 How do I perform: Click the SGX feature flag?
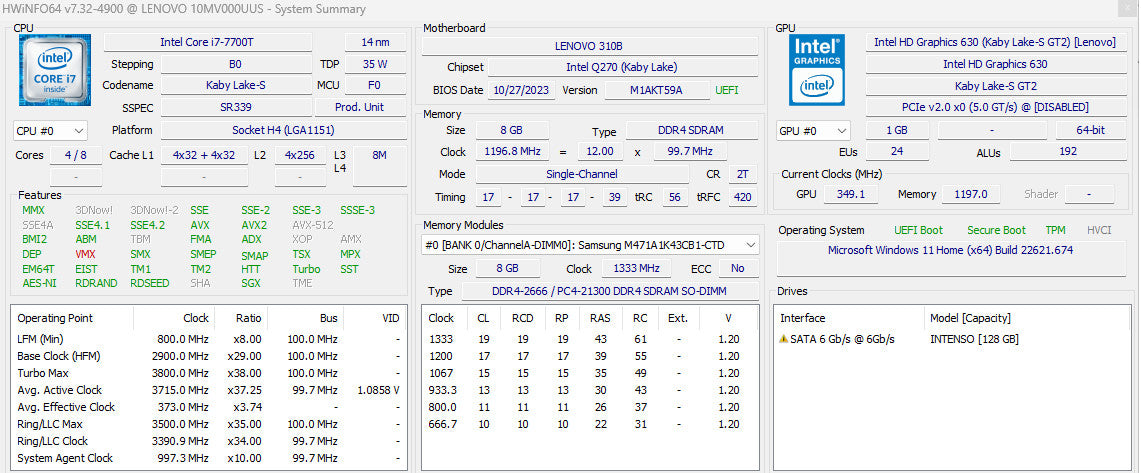tap(250, 283)
